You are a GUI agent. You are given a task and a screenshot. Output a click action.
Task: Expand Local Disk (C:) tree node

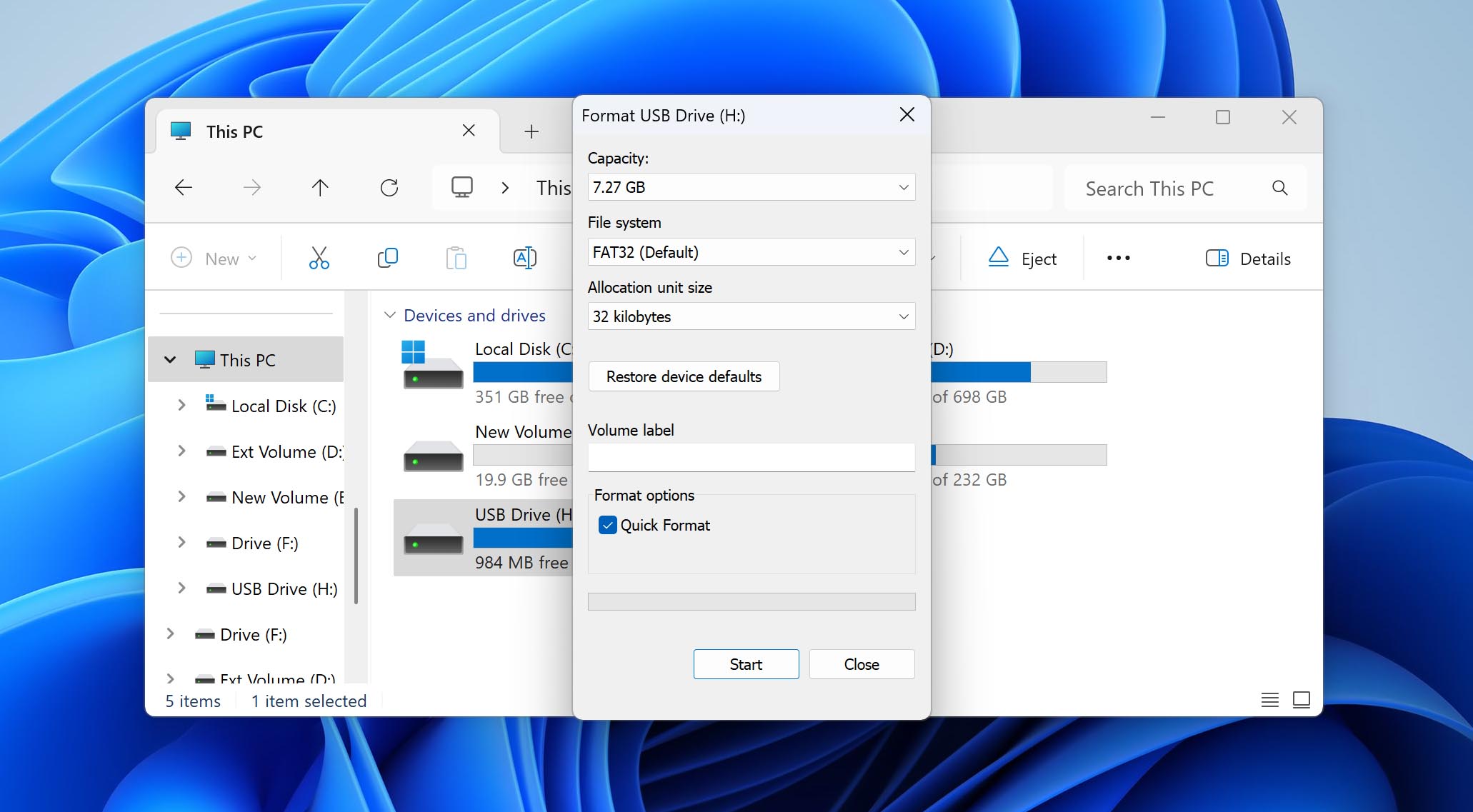181,406
